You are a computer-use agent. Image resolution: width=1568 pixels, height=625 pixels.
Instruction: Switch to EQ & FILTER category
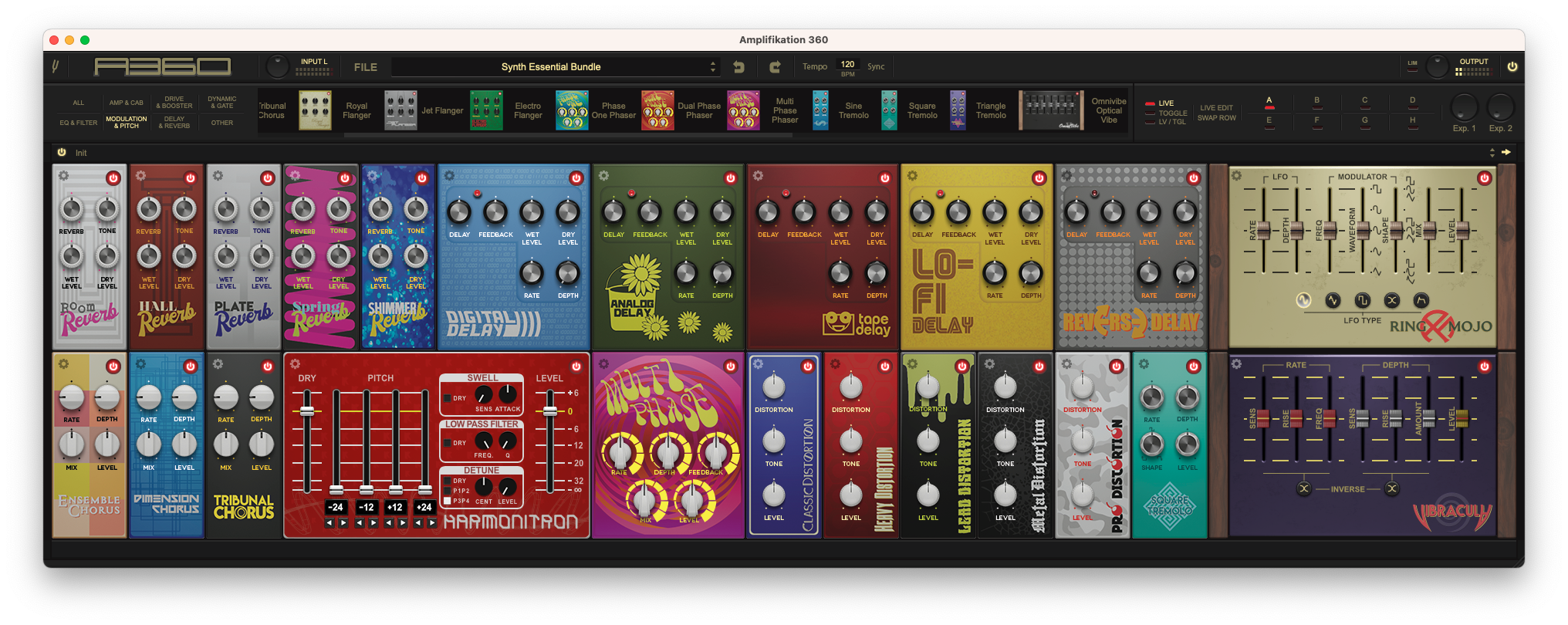coord(79,123)
